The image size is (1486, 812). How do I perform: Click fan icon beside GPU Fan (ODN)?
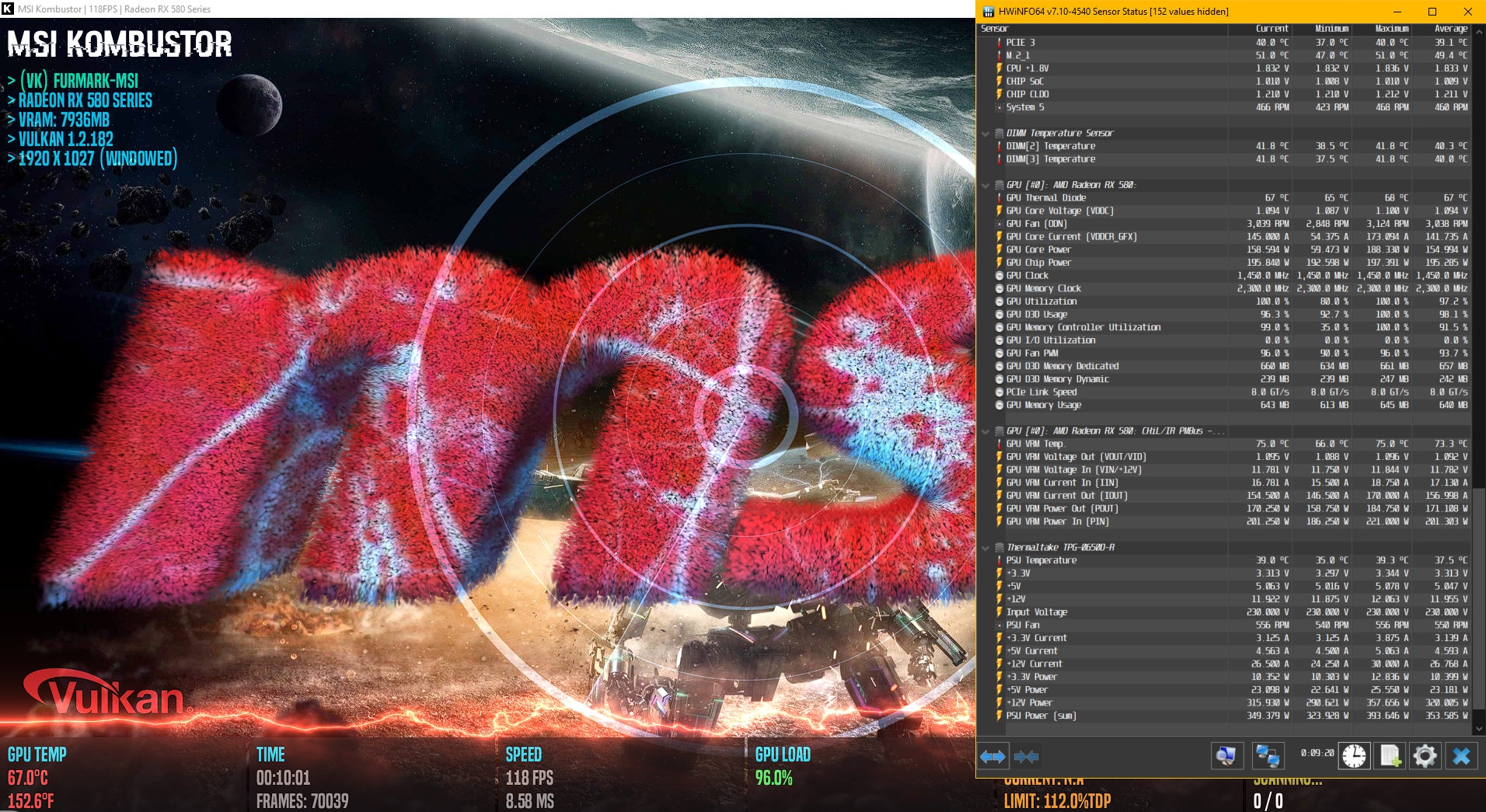(999, 224)
